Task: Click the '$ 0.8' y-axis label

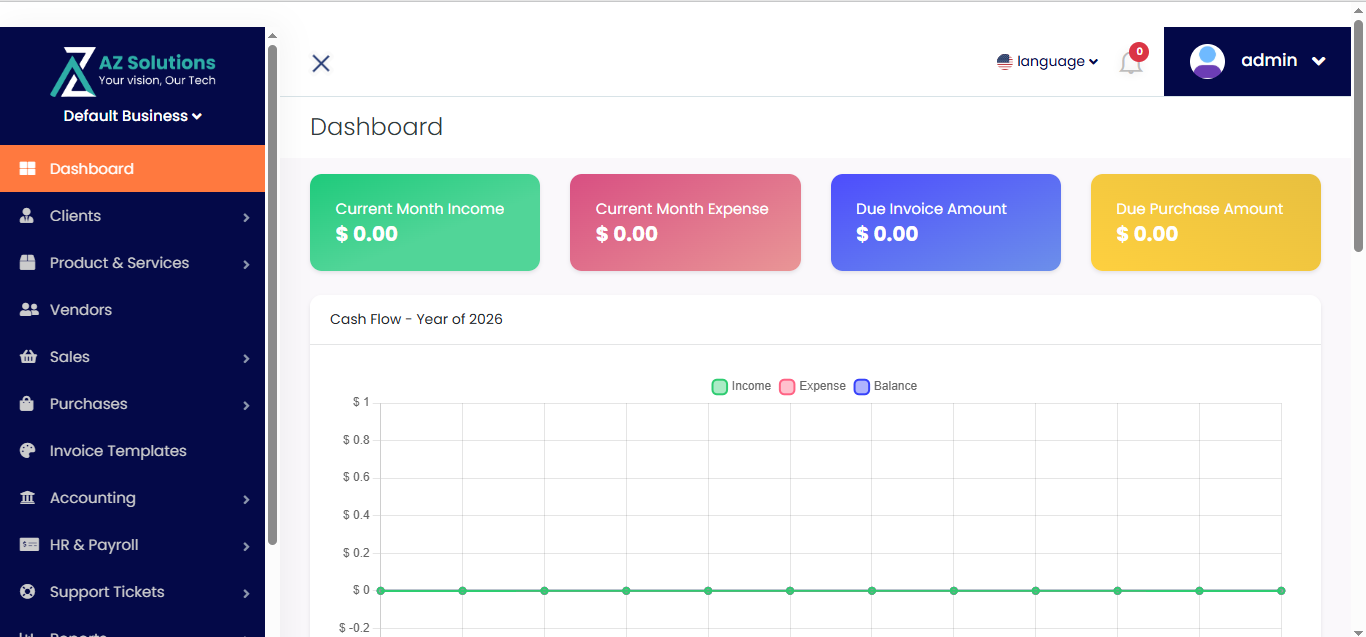Action: pyautogui.click(x=356, y=440)
